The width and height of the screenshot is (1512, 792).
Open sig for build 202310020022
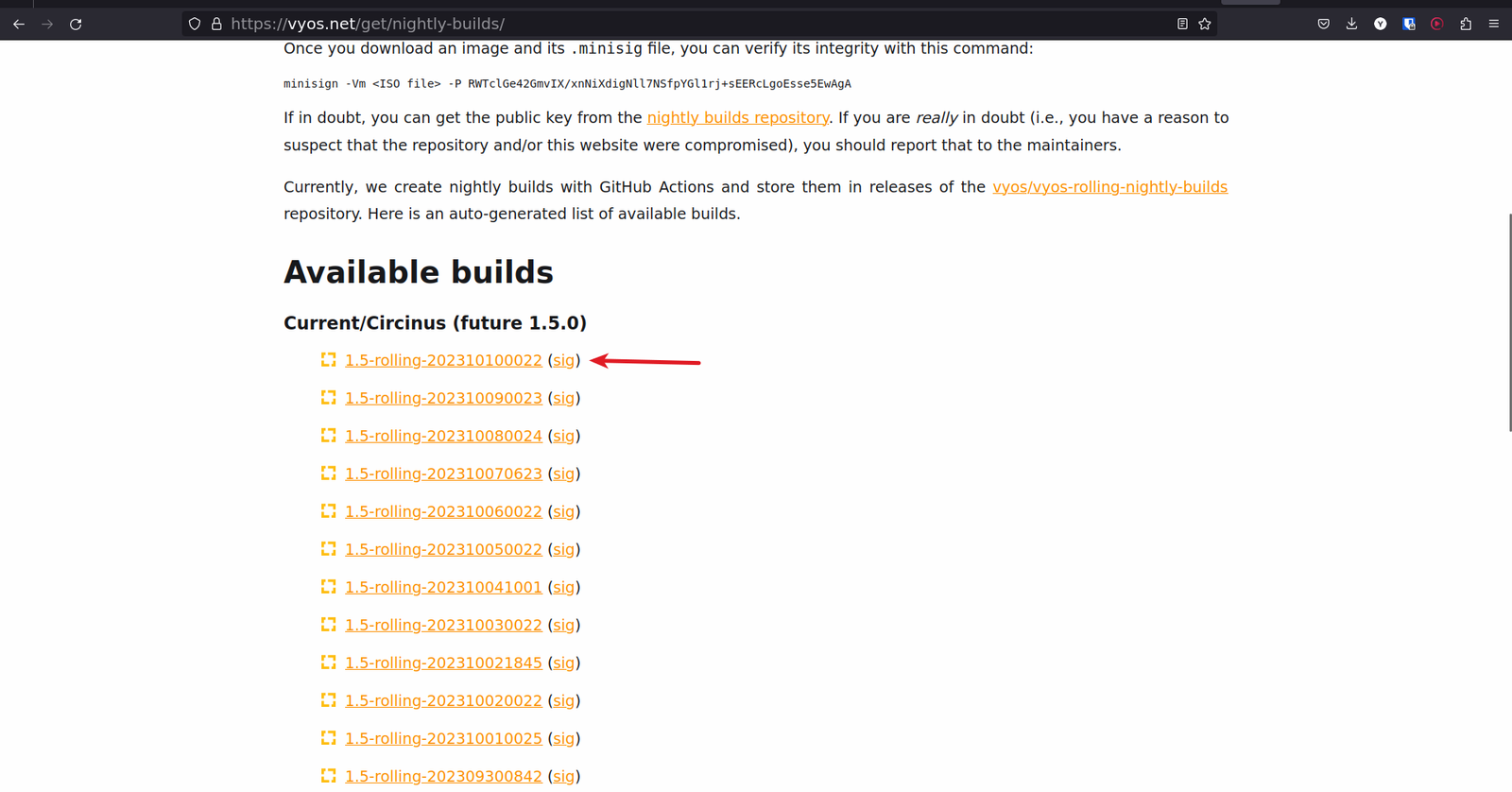564,700
